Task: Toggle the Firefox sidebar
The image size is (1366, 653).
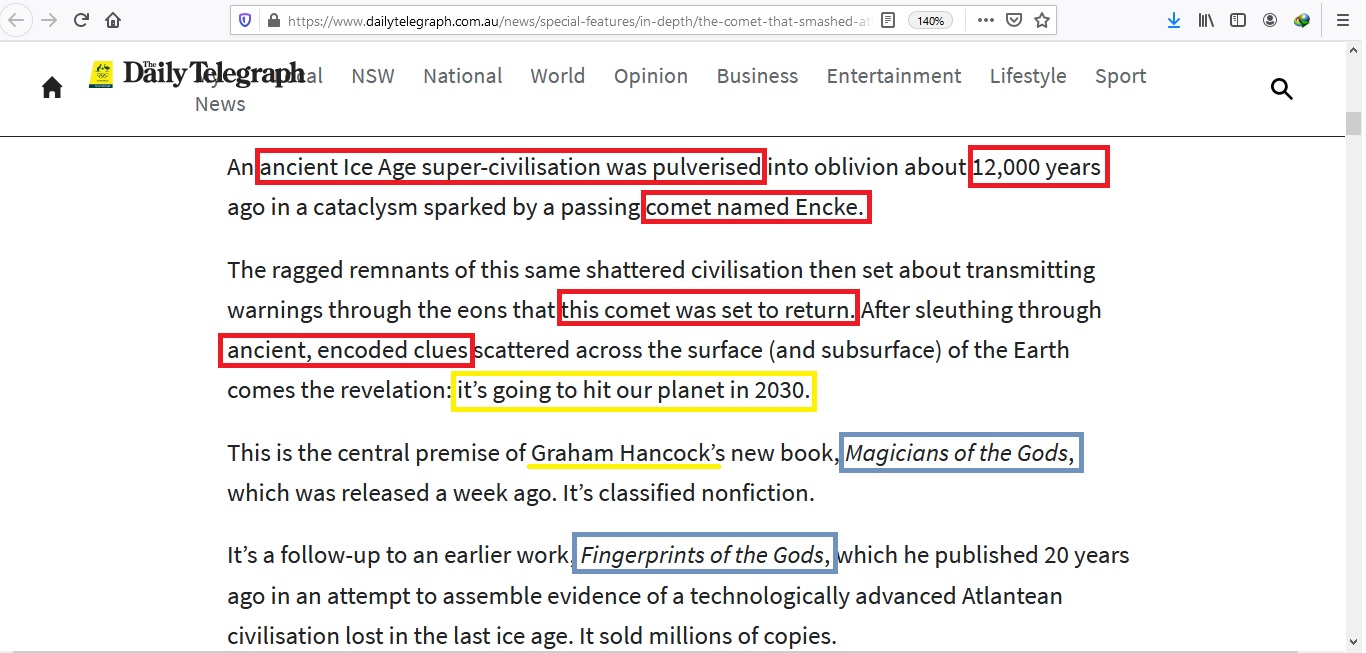Action: point(1238,20)
